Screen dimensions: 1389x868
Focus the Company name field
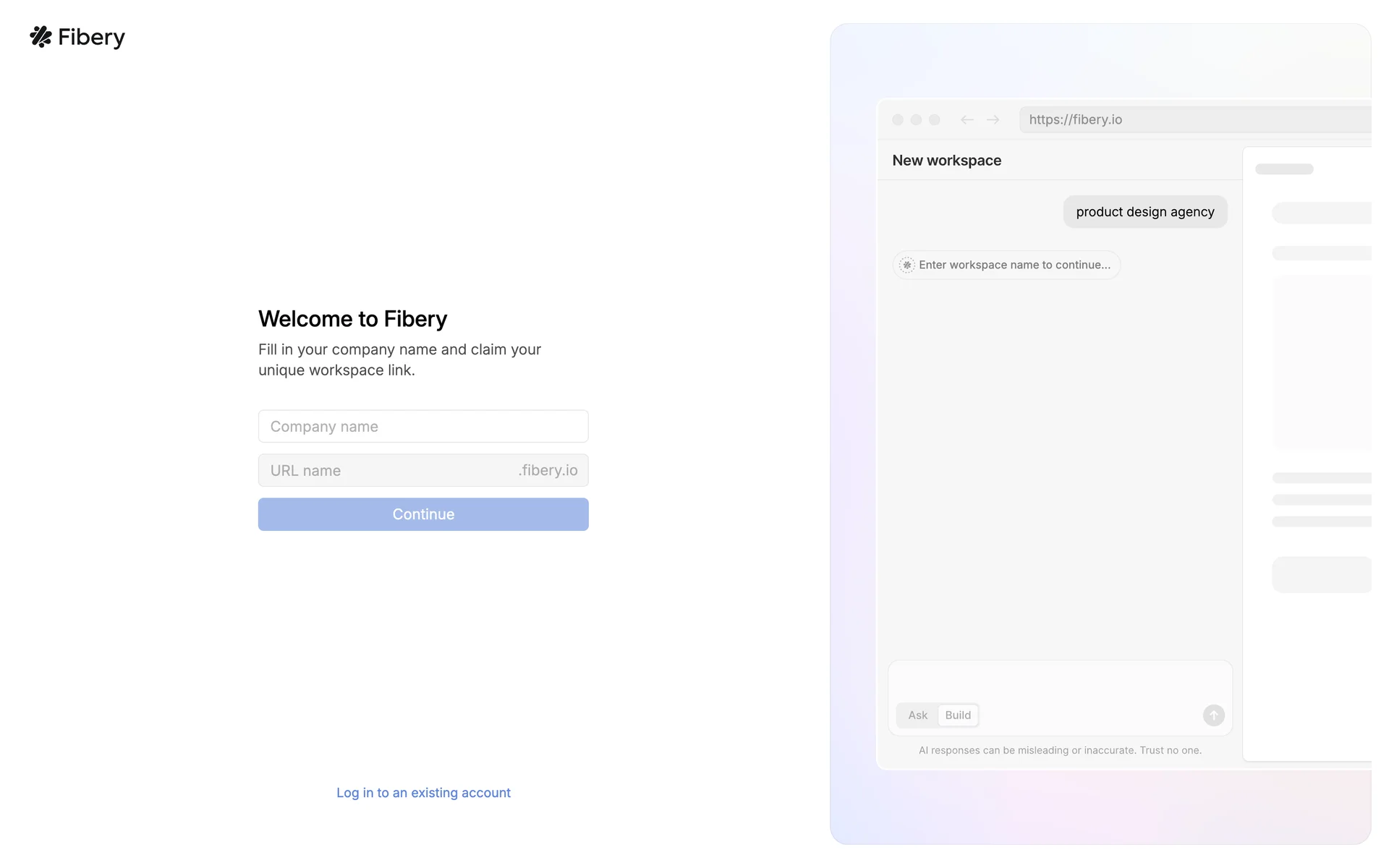coord(423,427)
